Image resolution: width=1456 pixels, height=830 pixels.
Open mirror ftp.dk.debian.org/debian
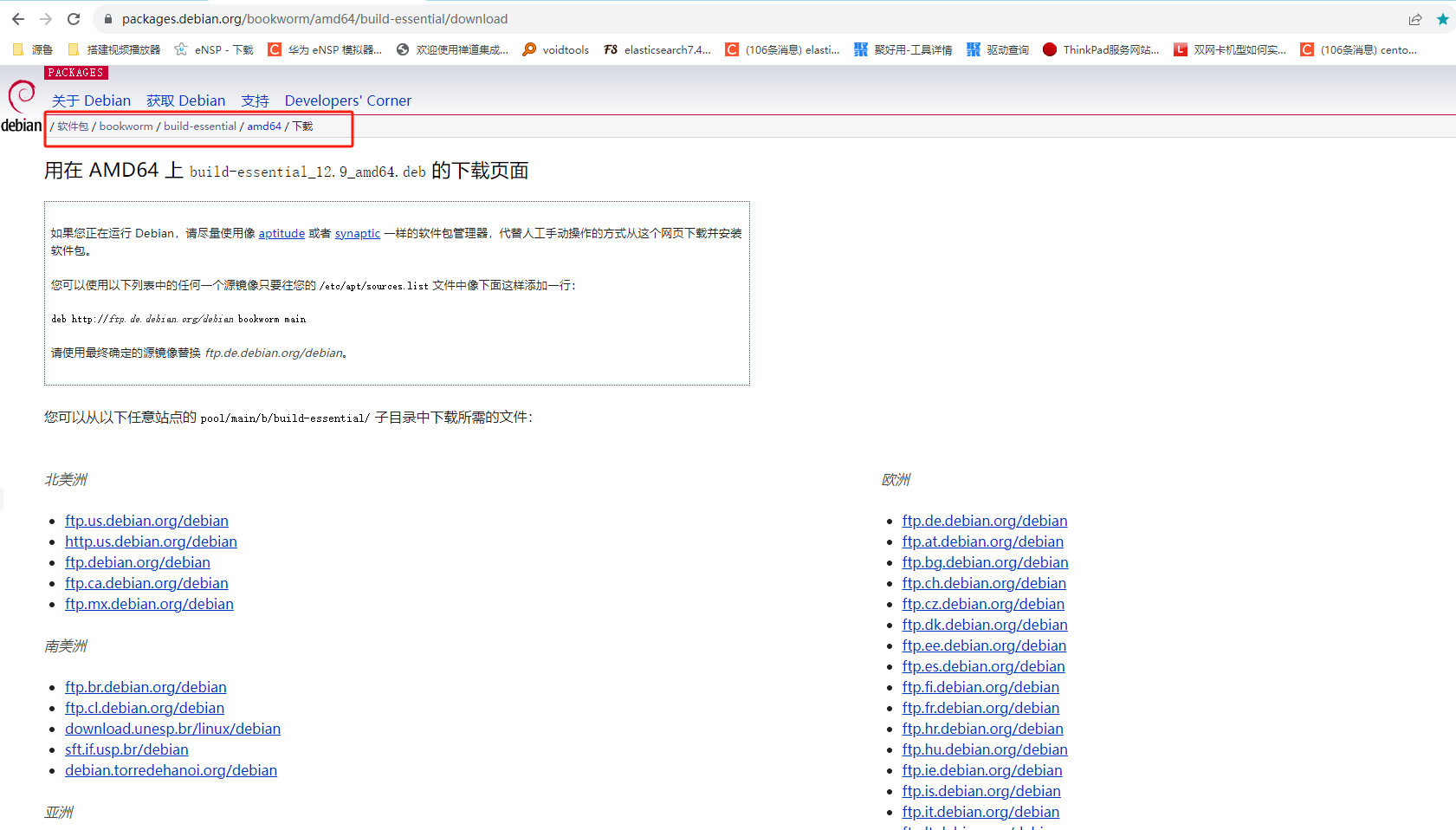985,625
